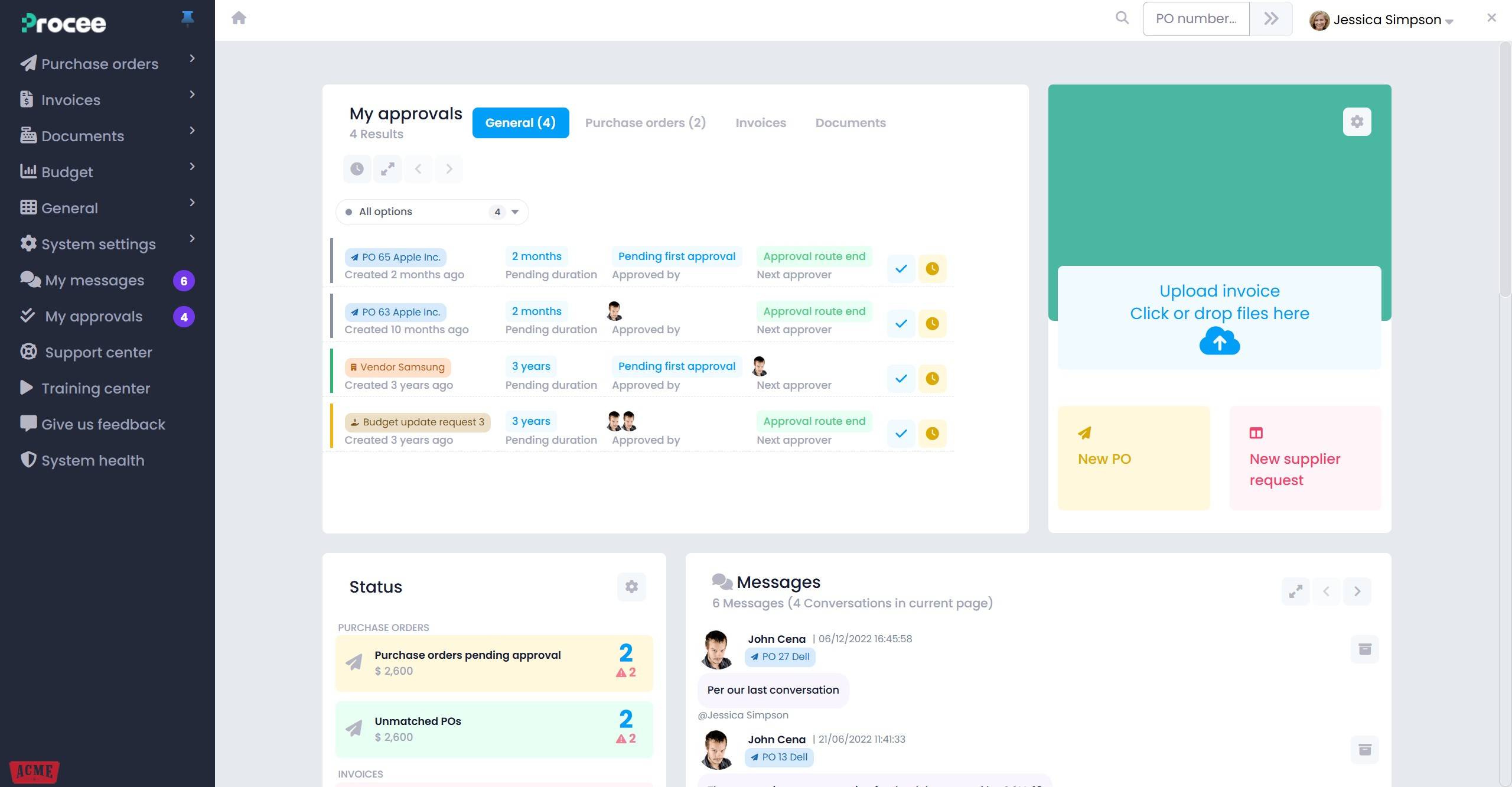Click John Cena avatar on PO 27 message
Screen dimensions: 1512x787
(717, 649)
